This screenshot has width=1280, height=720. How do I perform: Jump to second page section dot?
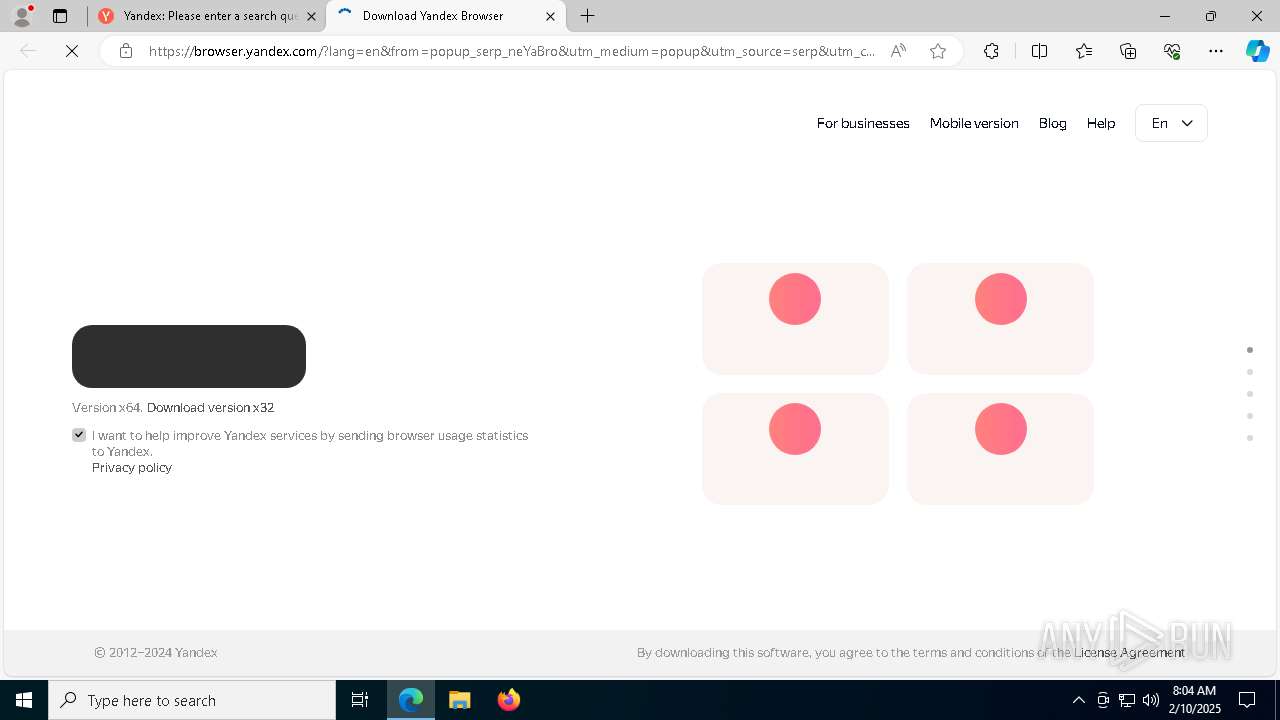click(x=1250, y=372)
